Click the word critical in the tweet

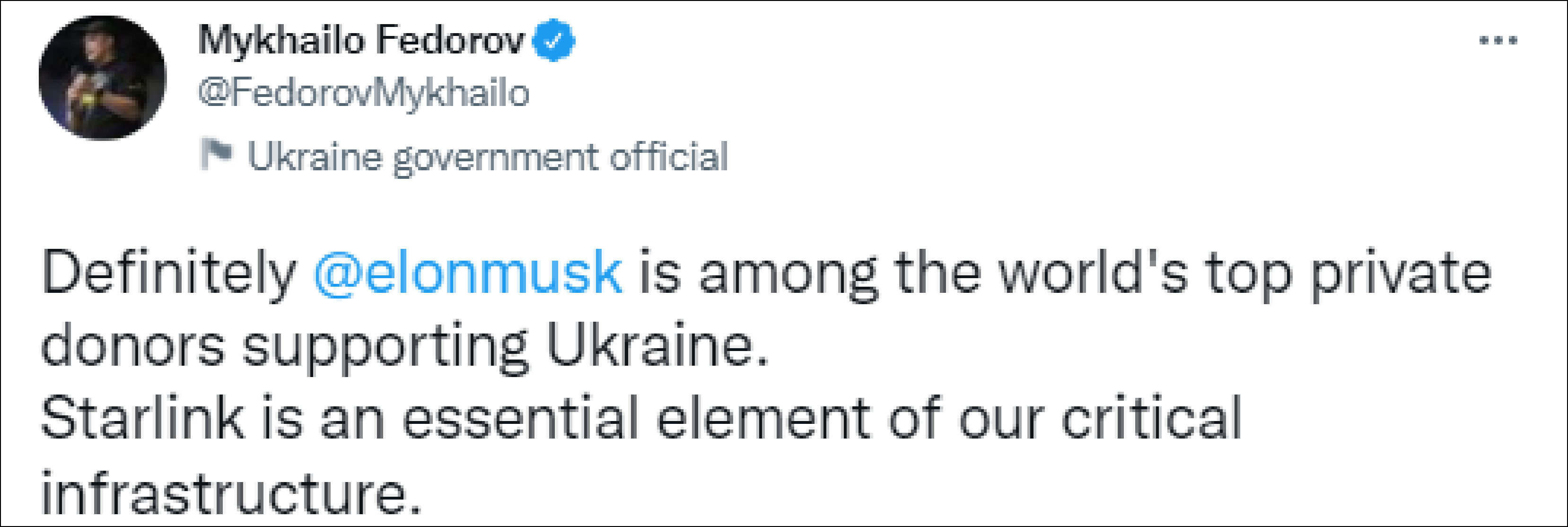click(1151, 419)
